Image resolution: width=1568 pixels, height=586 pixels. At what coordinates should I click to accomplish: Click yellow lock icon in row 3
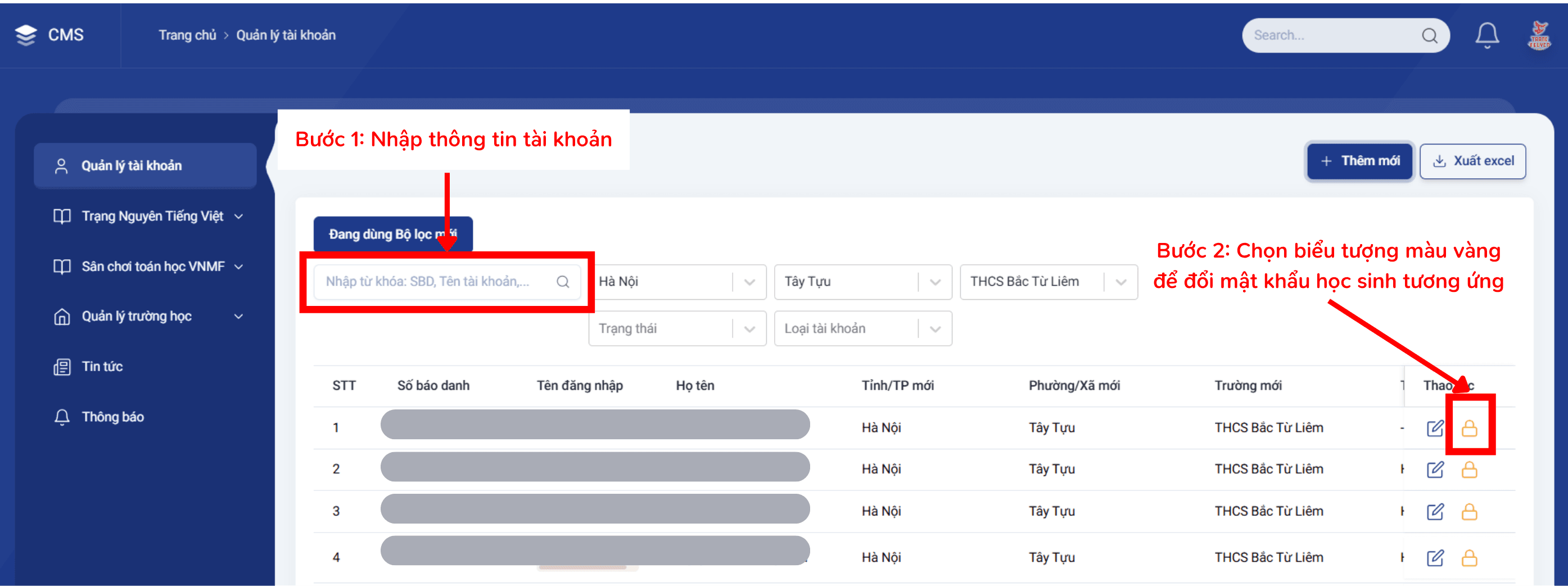(1469, 512)
